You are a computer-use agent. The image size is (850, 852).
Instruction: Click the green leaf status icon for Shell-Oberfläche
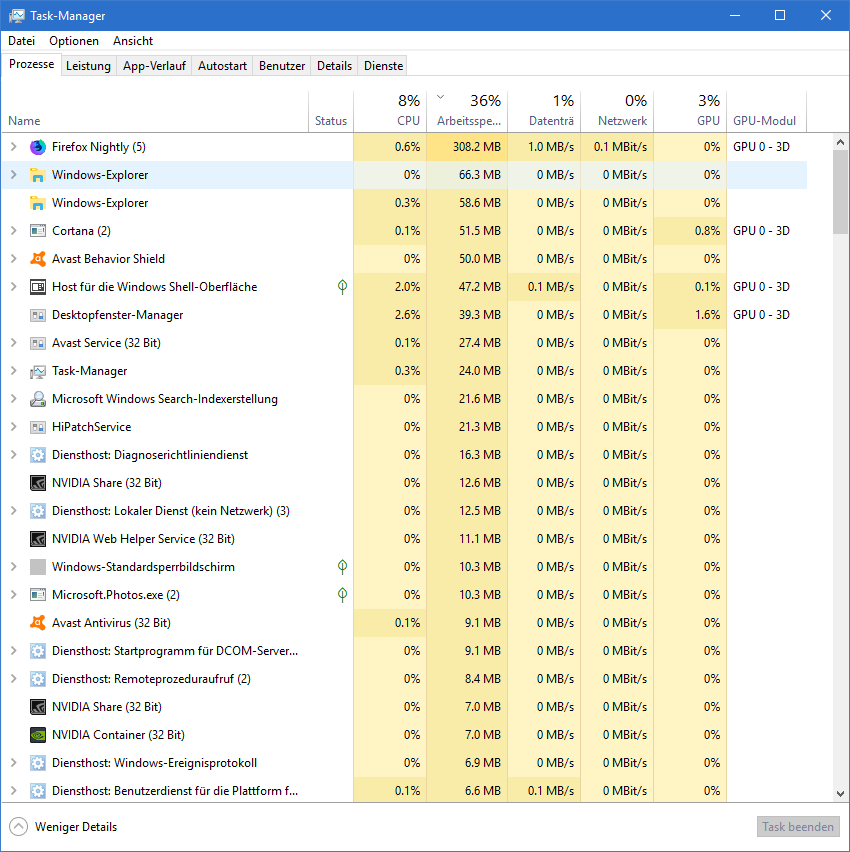(x=342, y=286)
